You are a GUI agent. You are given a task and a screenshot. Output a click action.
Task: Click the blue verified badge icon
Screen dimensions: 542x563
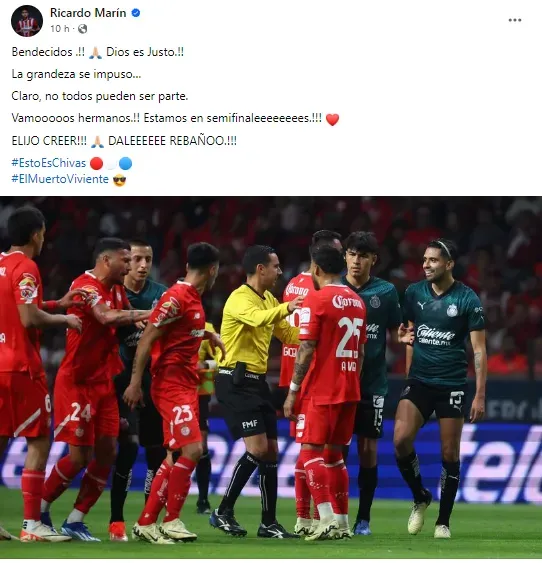pos(136,13)
